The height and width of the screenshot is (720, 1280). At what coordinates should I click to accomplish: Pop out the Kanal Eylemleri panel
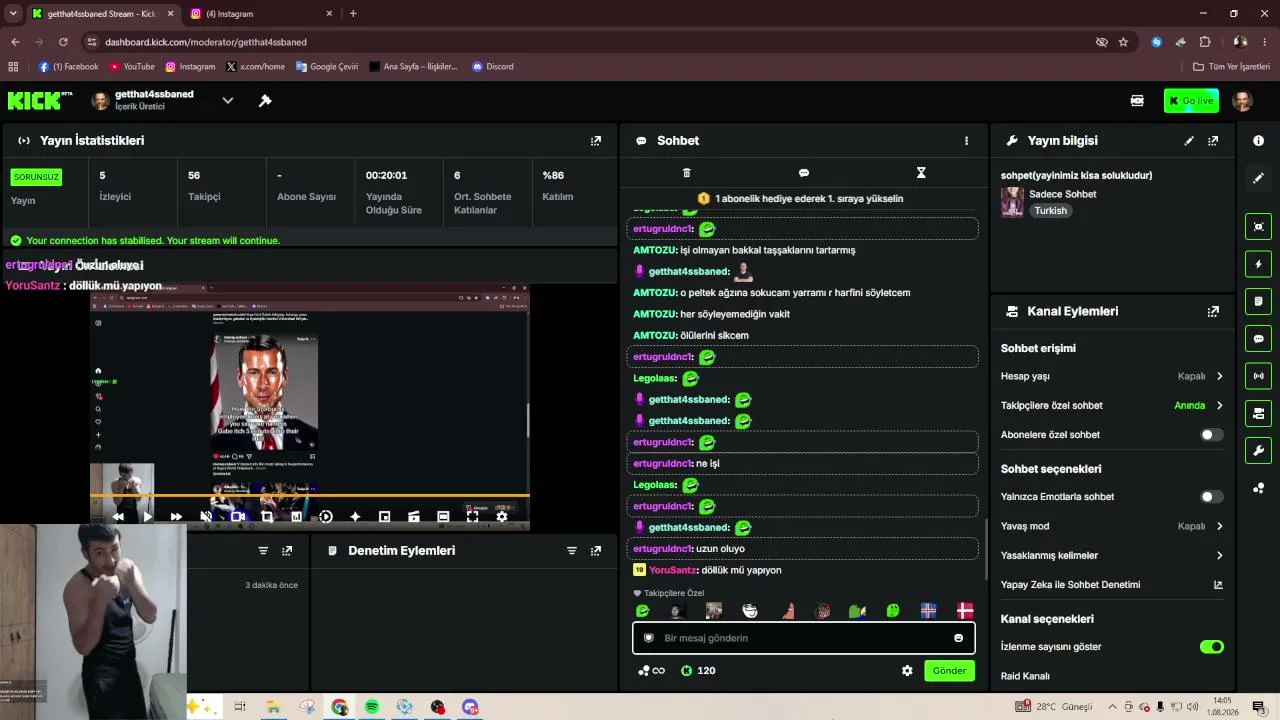pos(1213,312)
